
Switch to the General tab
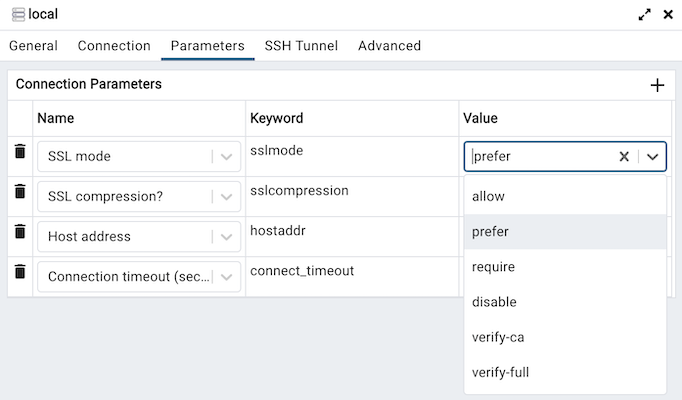tap(33, 46)
